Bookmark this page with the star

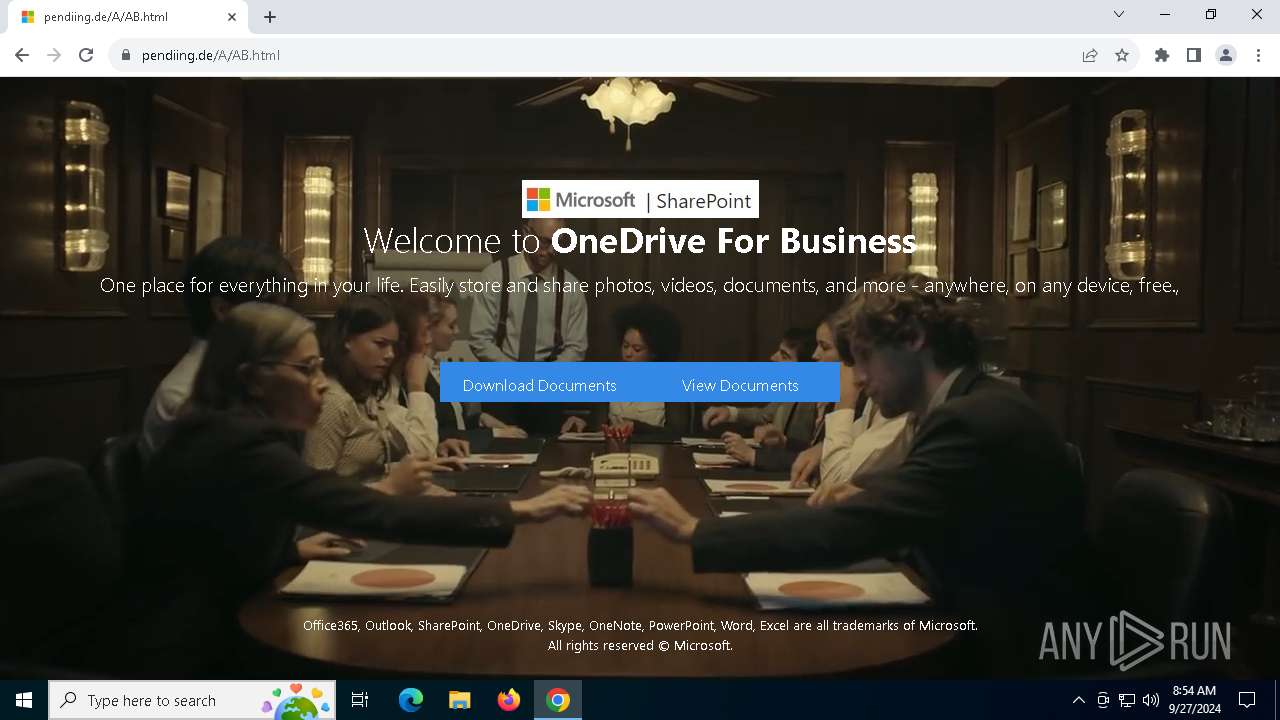click(x=1122, y=55)
